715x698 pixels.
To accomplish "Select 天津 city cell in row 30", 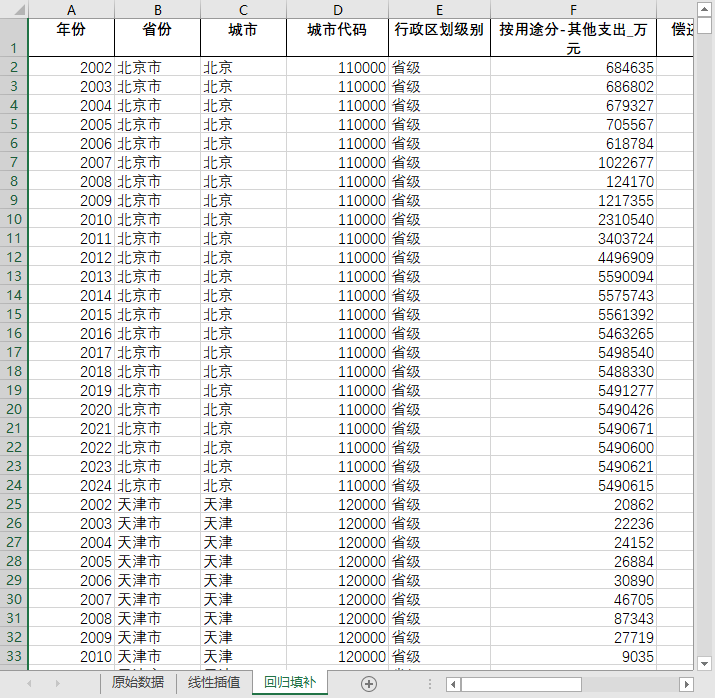I will pyautogui.click(x=244, y=599).
